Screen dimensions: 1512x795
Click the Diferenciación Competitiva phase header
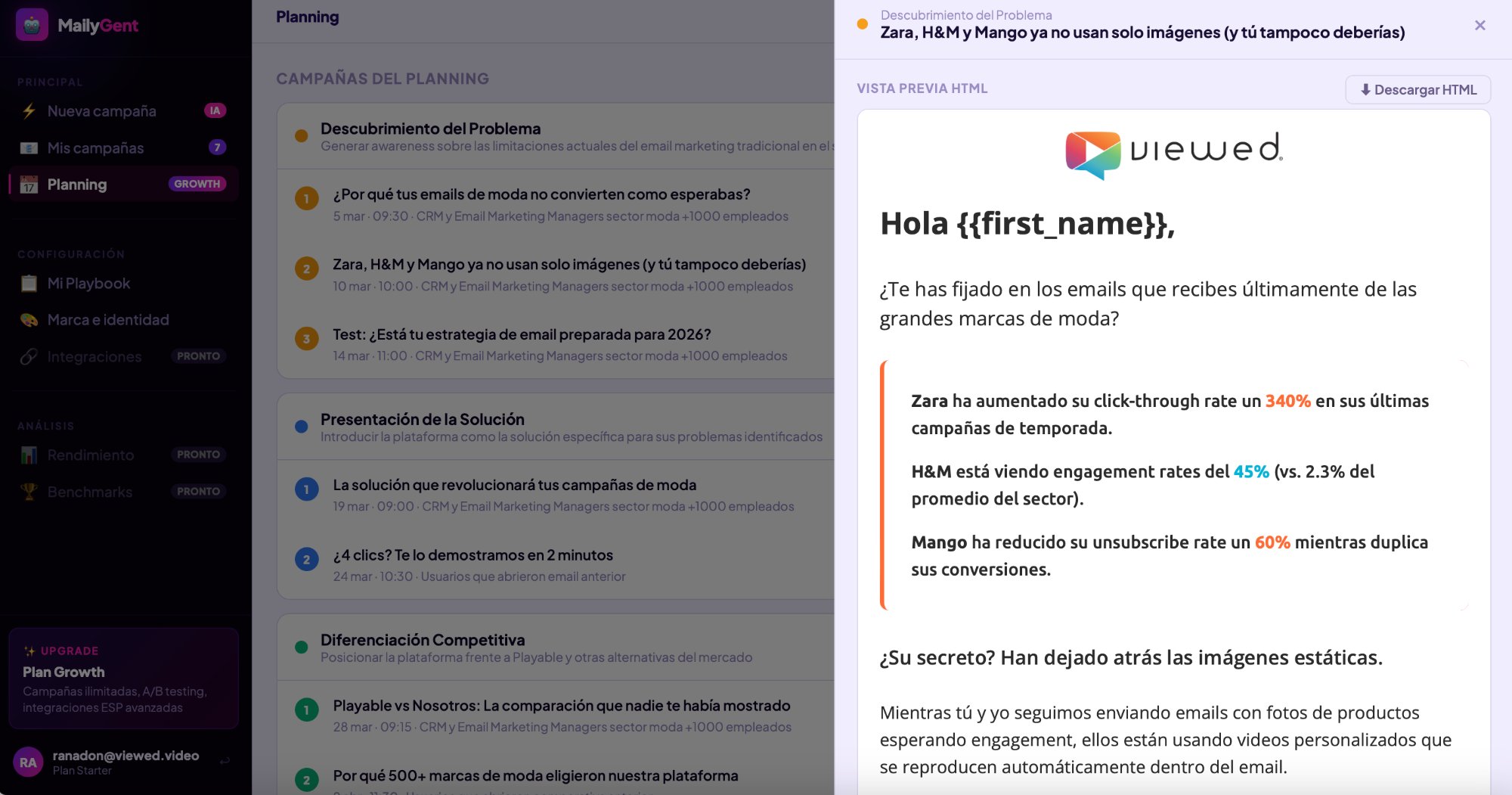coord(556,647)
